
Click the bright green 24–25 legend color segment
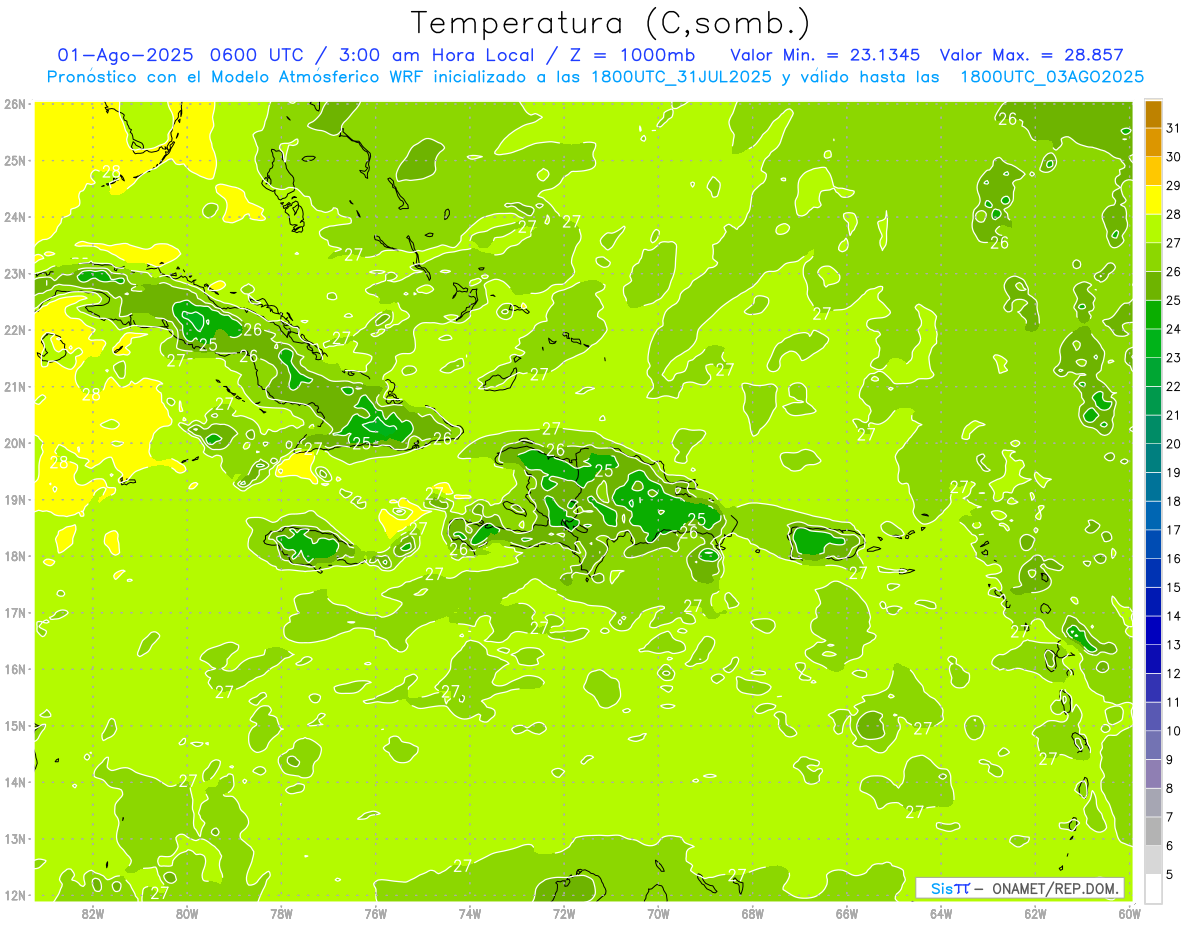[1153, 315]
